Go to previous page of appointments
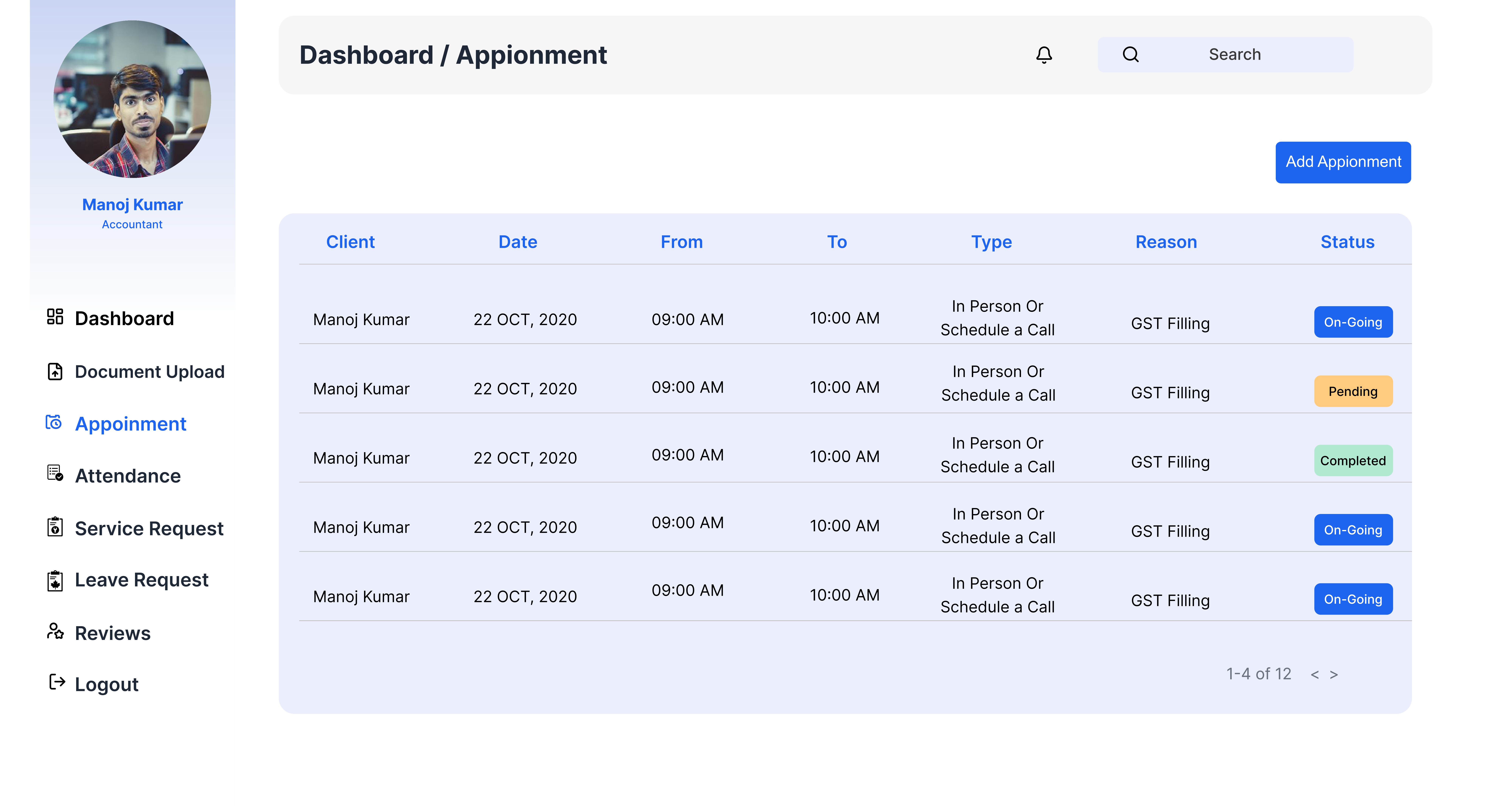The width and height of the screenshot is (1512, 806). pyautogui.click(x=1315, y=675)
